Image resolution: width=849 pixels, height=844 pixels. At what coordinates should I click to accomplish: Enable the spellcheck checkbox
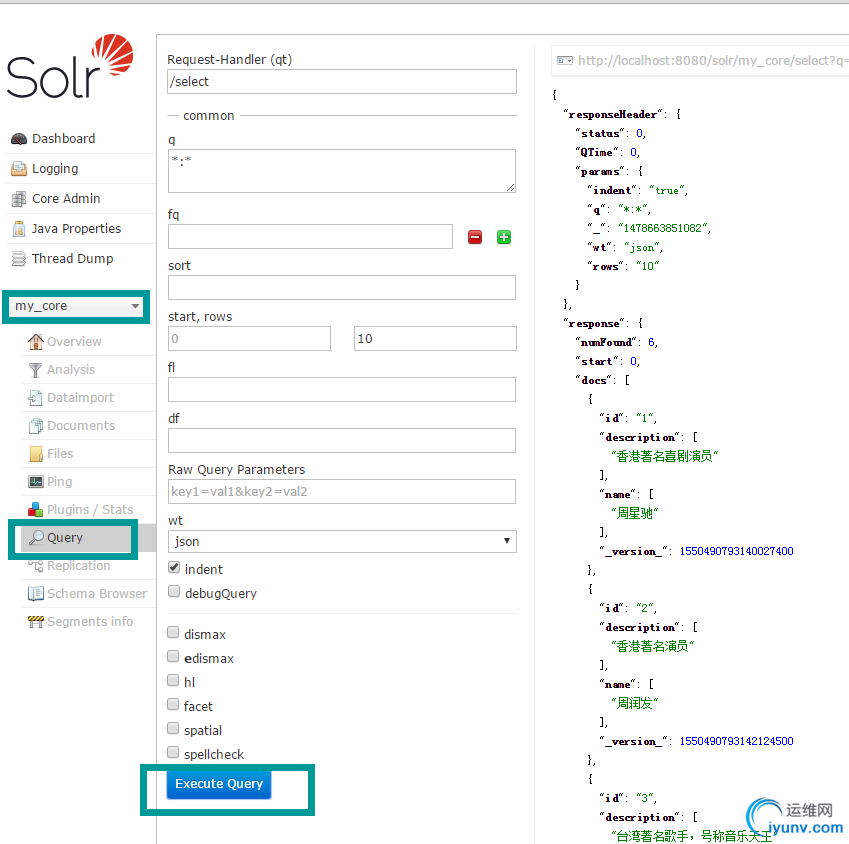173,752
